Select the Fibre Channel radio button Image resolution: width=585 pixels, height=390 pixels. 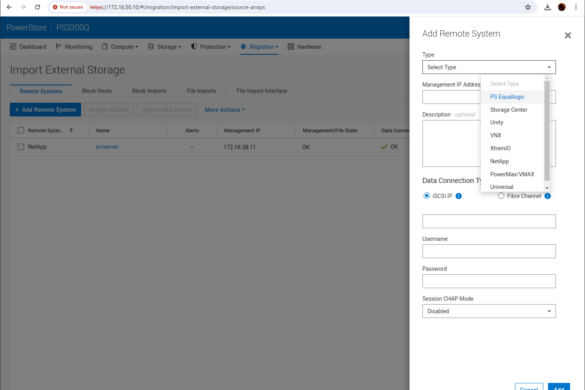click(501, 196)
